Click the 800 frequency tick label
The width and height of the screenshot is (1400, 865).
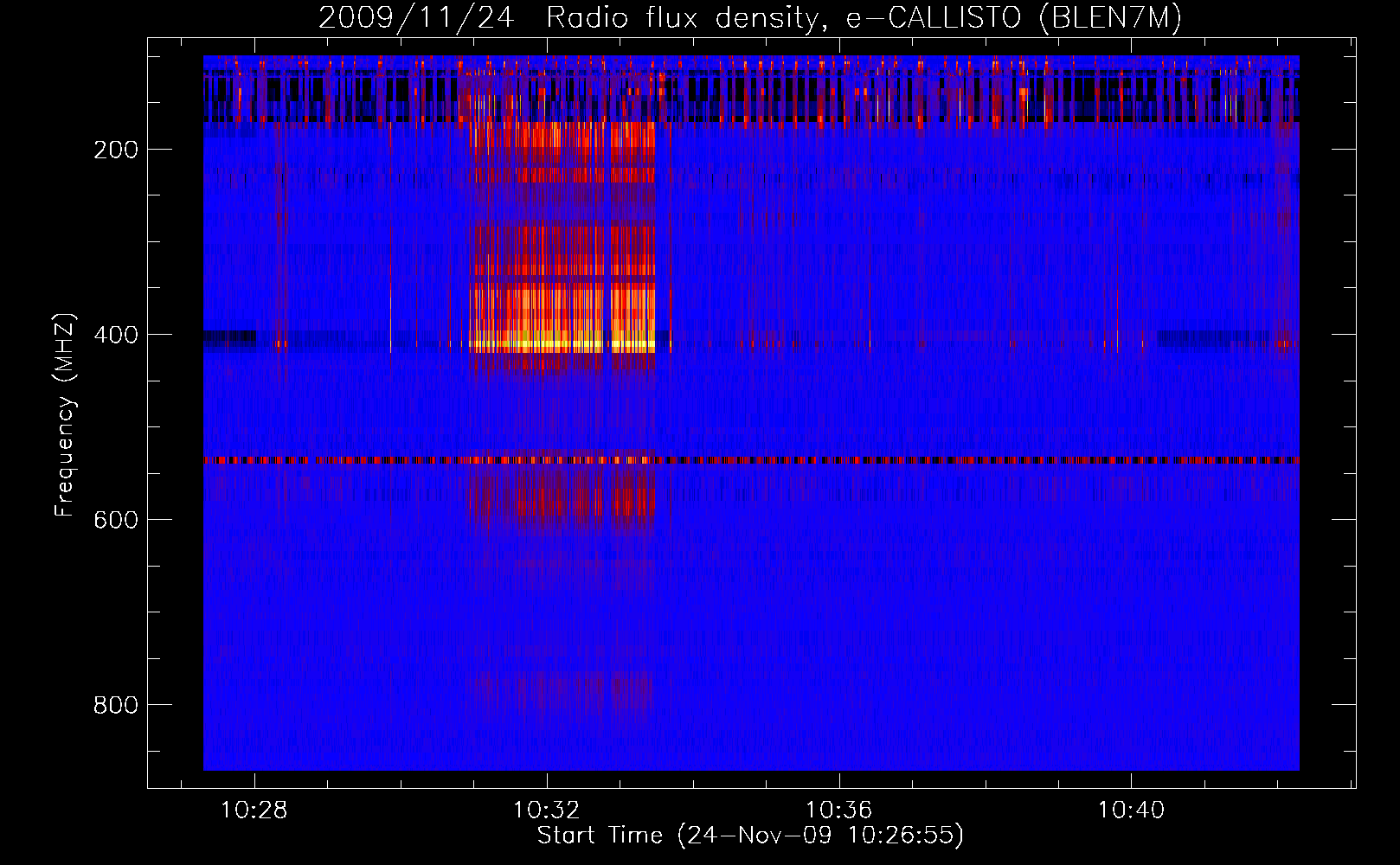coord(116,705)
